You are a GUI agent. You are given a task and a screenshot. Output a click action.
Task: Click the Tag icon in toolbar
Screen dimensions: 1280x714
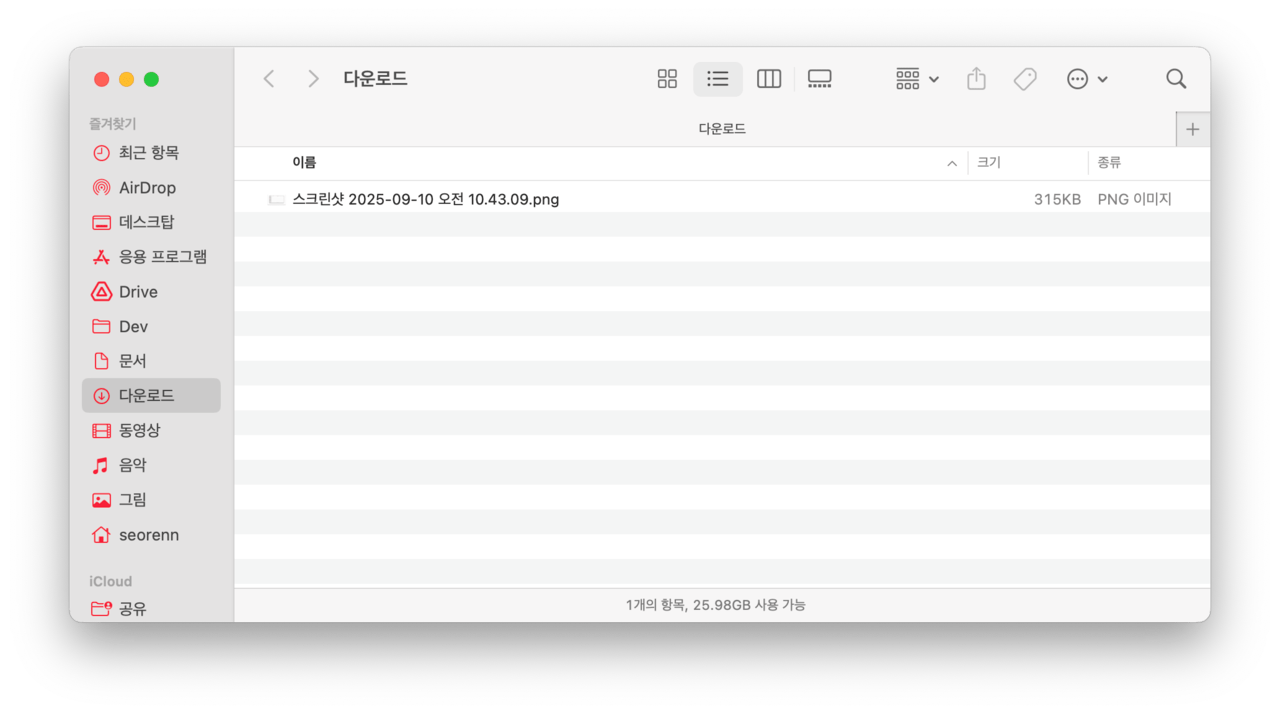[x=1025, y=79]
